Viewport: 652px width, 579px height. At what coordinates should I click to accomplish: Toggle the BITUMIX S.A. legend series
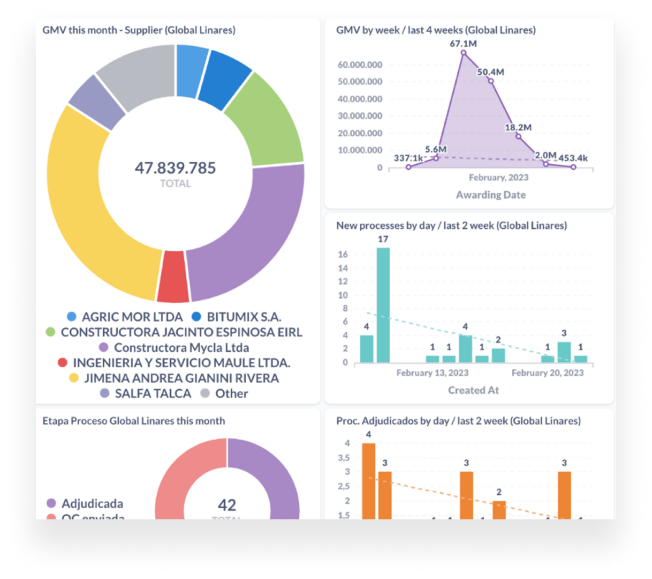[x=197, y=315]
